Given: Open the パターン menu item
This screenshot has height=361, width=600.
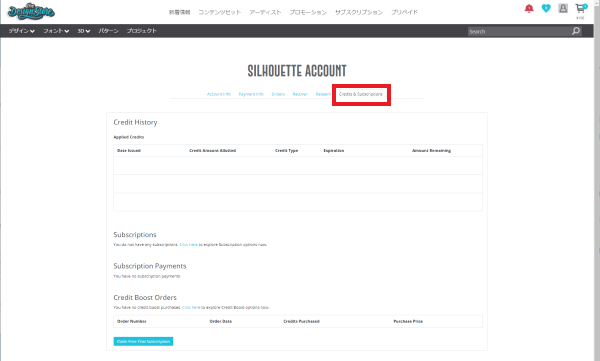Looking at the screenshot, I should point(108,31).
